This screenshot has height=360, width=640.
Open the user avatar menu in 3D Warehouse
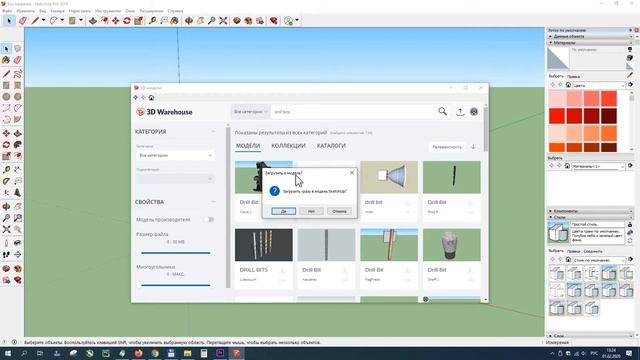[474, 111]
